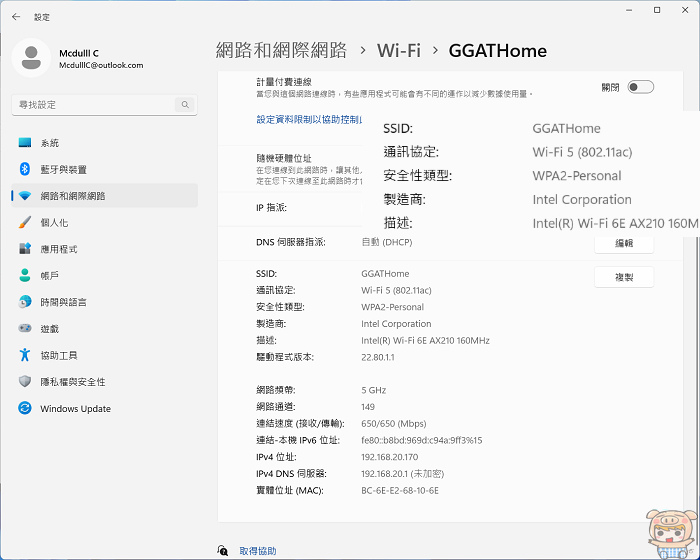Click the 編輯 button for DNS

[x=624, y=243]
